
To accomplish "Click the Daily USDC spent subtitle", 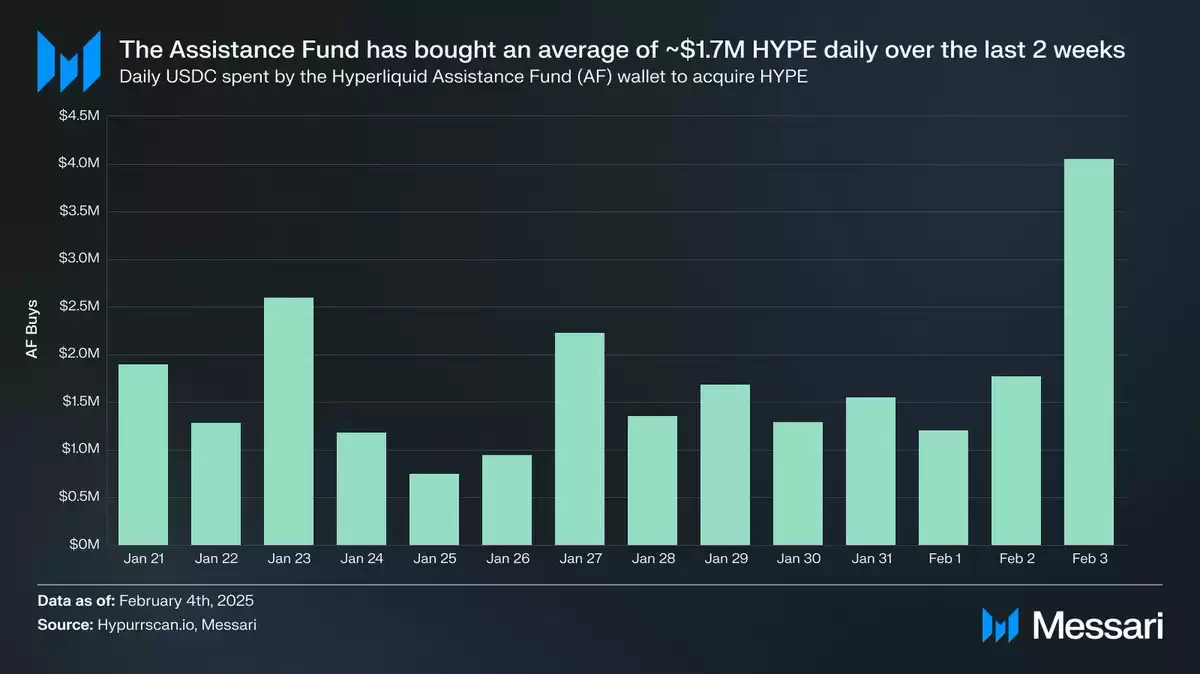I will pos(463,77).
